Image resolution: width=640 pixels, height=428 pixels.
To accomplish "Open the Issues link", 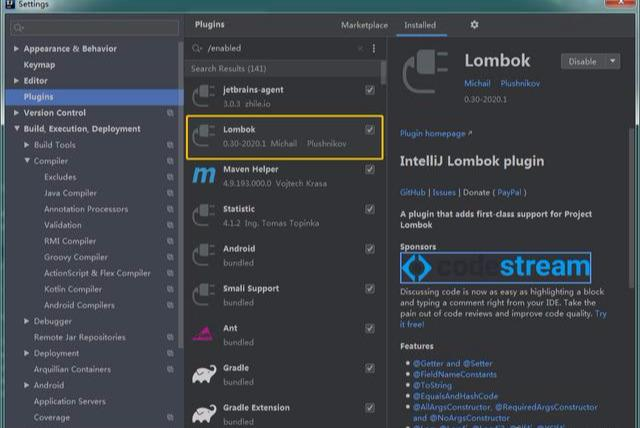I will pos(444,192).
